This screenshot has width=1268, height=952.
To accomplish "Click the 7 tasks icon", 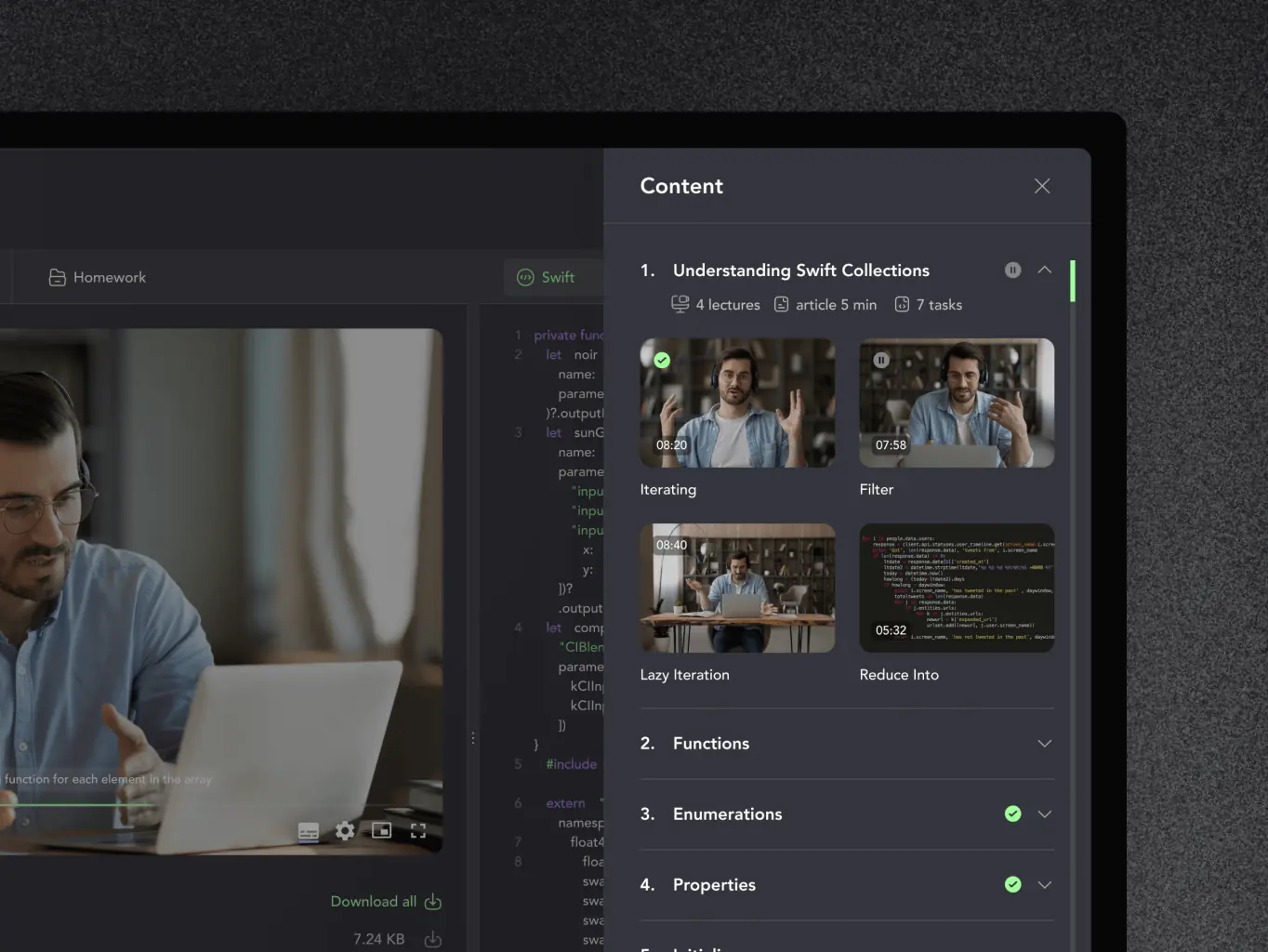I will pos(902,305).
